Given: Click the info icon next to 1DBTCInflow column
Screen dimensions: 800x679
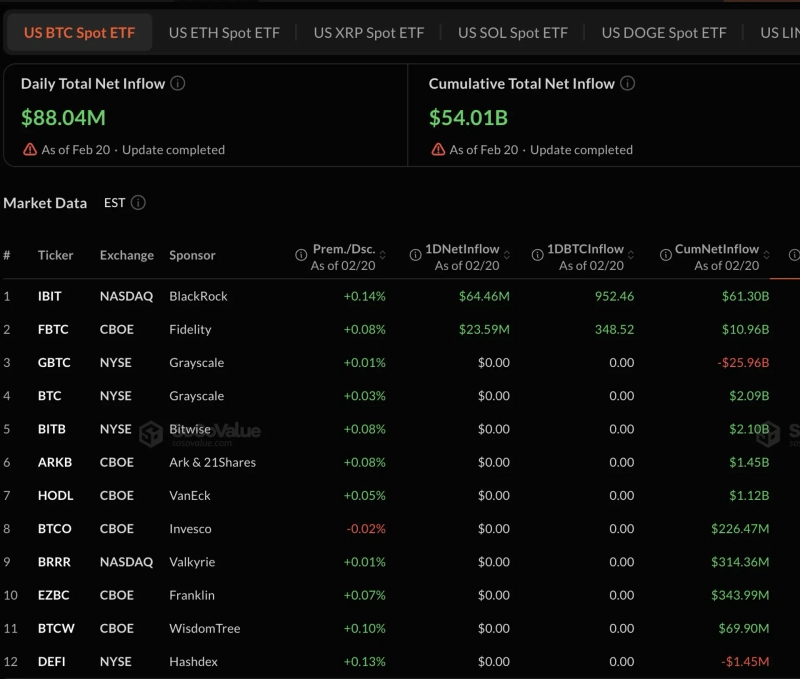Looking at the screenshot, I should (538, 256).
